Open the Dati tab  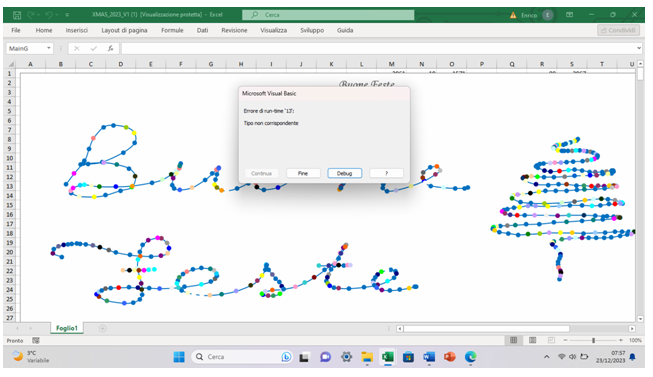[202, 30]
